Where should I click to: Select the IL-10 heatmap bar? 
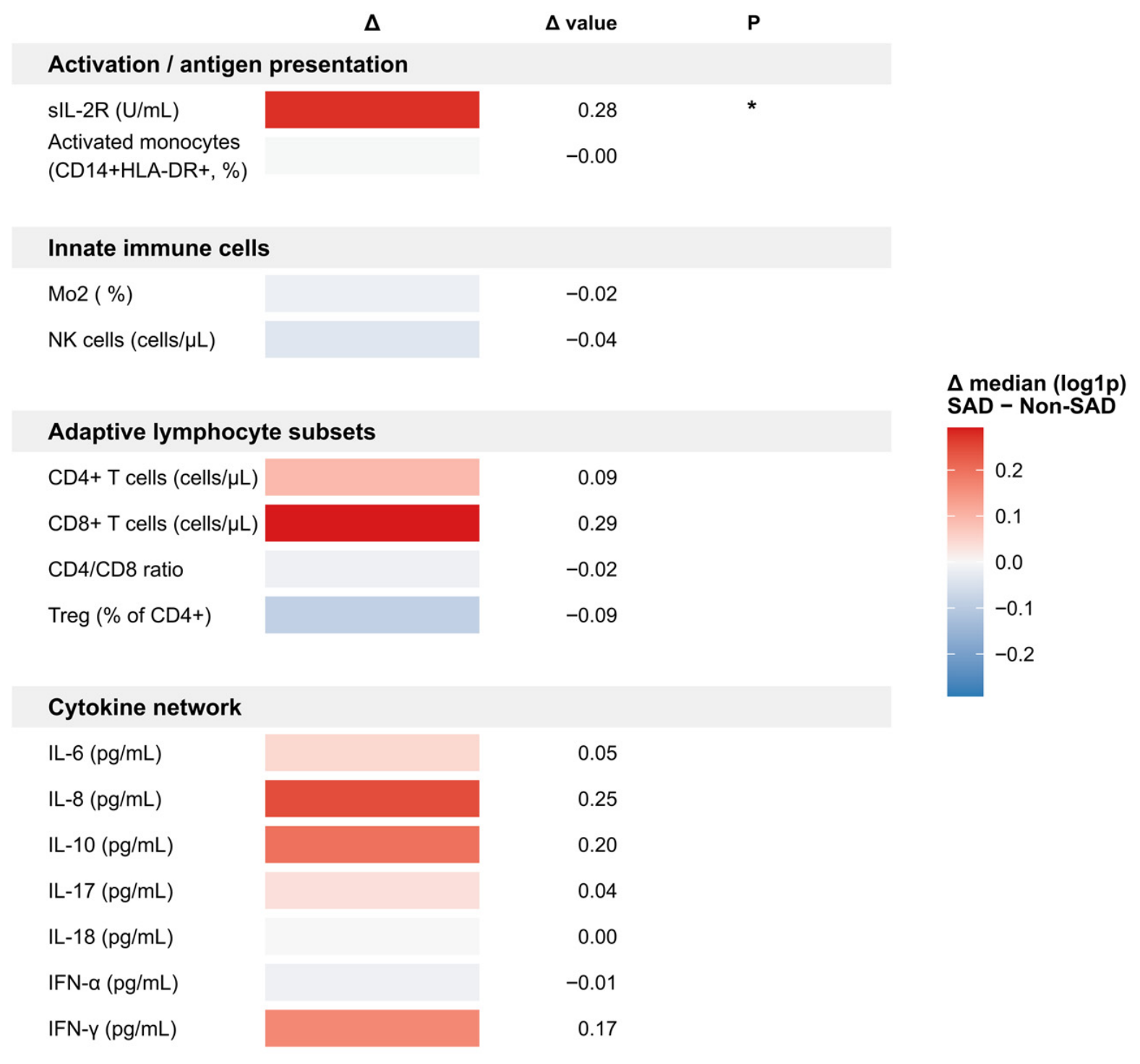[372, 845]
